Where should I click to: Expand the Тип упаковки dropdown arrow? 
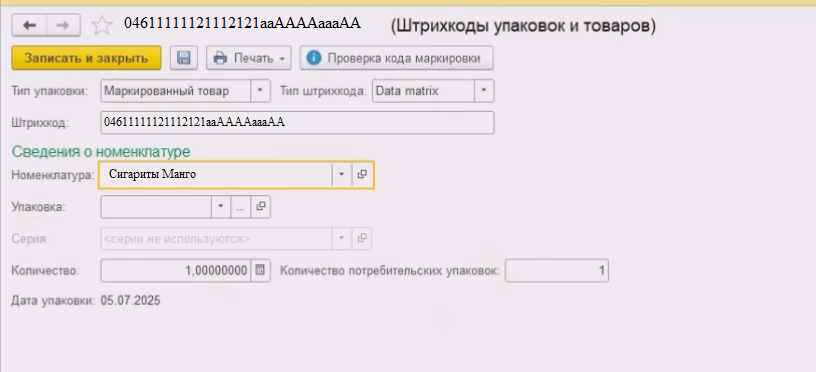(x=260, y=91)
